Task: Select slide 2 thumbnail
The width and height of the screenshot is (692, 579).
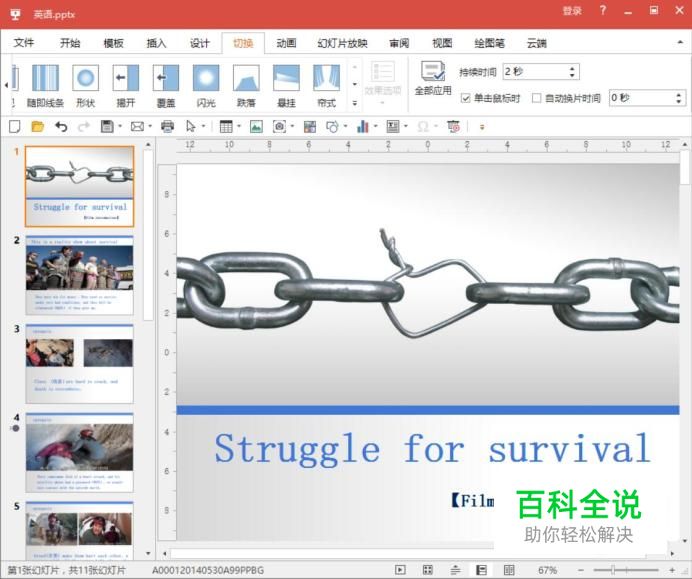Action: (79, 275)
